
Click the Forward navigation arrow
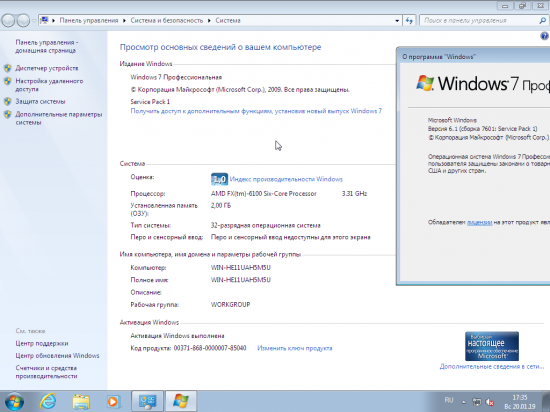pyautogui.click(x=23, y=21)
